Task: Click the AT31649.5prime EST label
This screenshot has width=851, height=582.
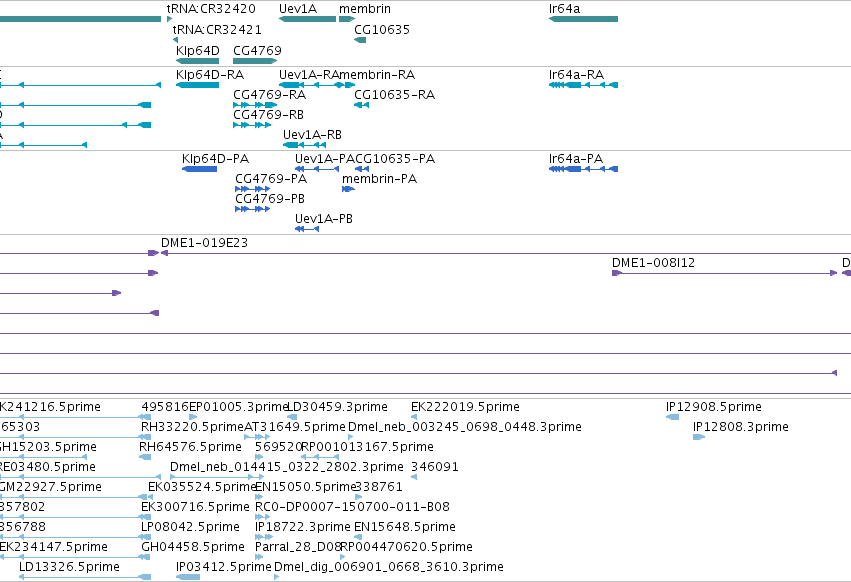Action: tap(295, 427)
